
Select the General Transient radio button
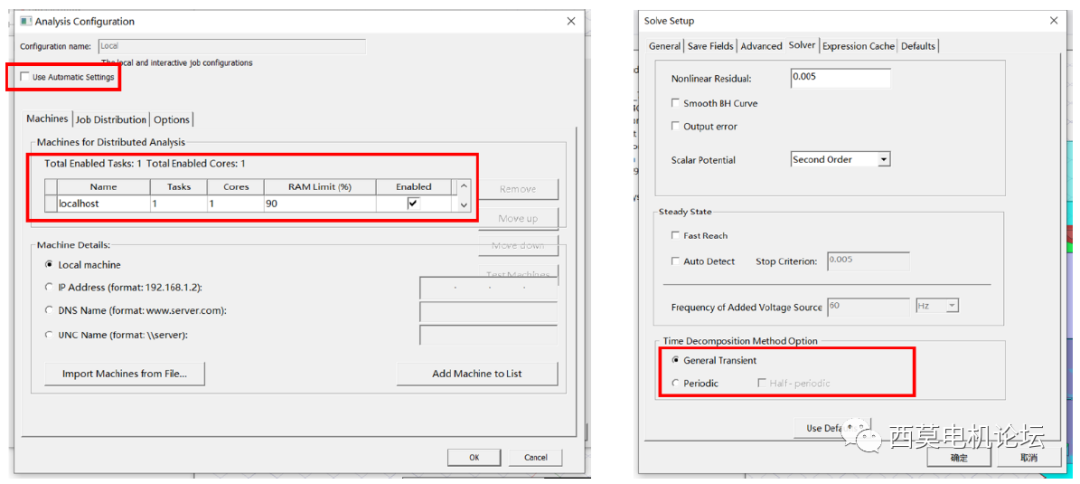coord(675,360)
